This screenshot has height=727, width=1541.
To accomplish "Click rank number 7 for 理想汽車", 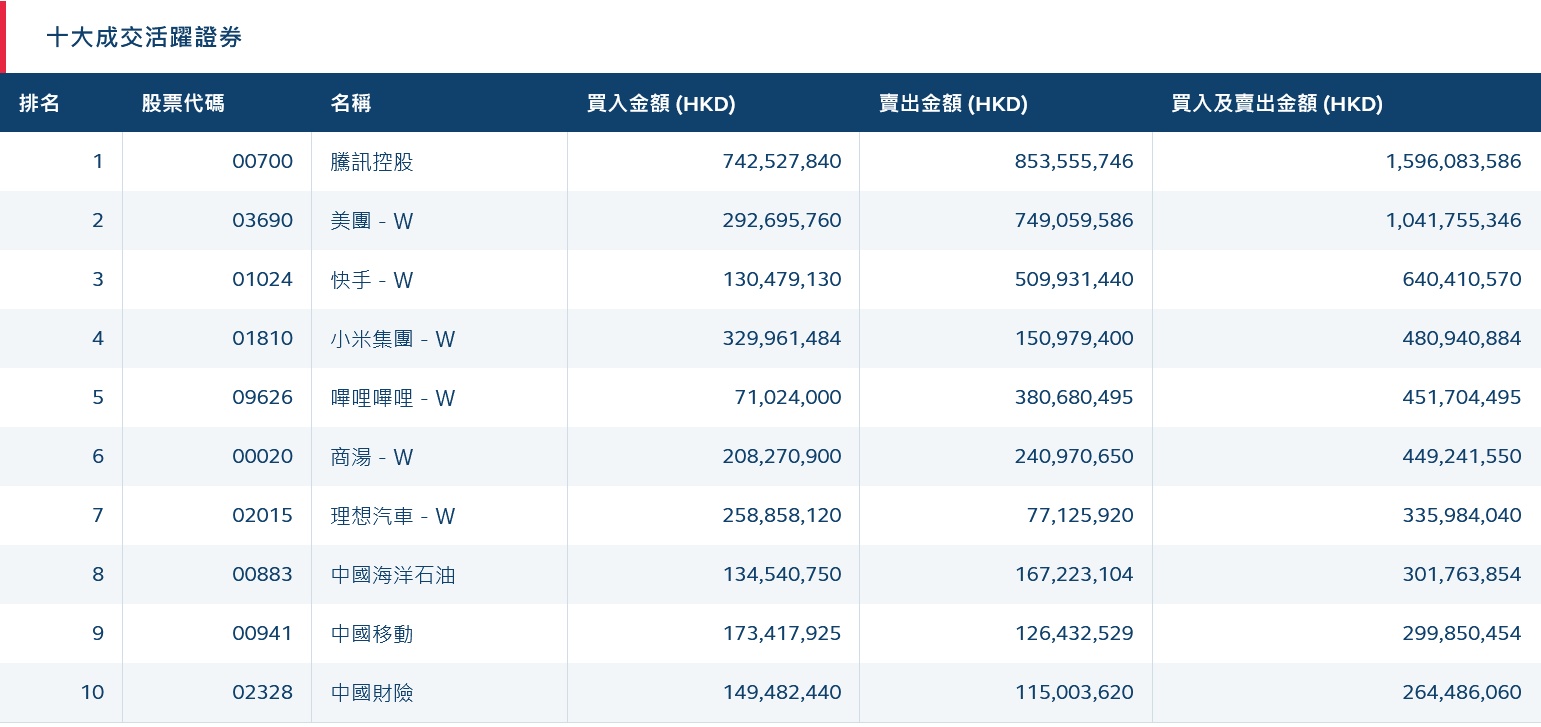I will click(98, 516).
